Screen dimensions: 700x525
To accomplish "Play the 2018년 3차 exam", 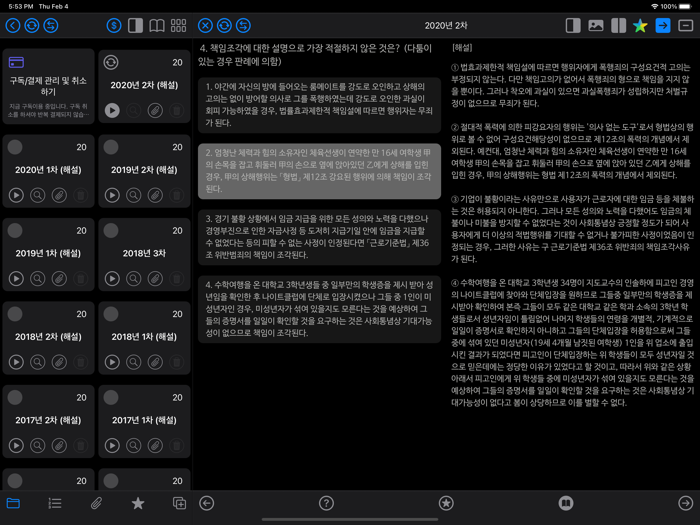I will pyautogui.click(x=112, y=278).
